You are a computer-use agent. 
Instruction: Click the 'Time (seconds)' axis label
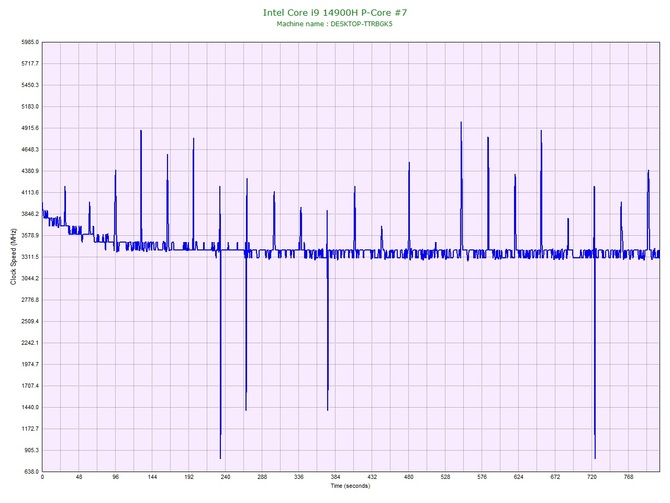coord(350,486)
